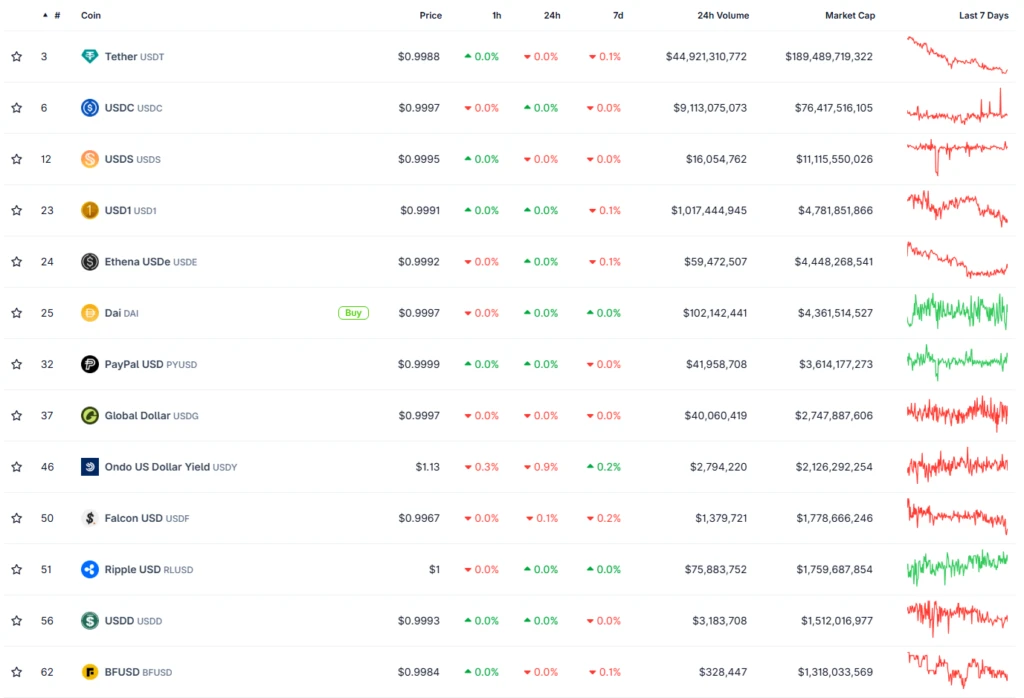Open the Ethena USDe coin link

click(151, 262)
